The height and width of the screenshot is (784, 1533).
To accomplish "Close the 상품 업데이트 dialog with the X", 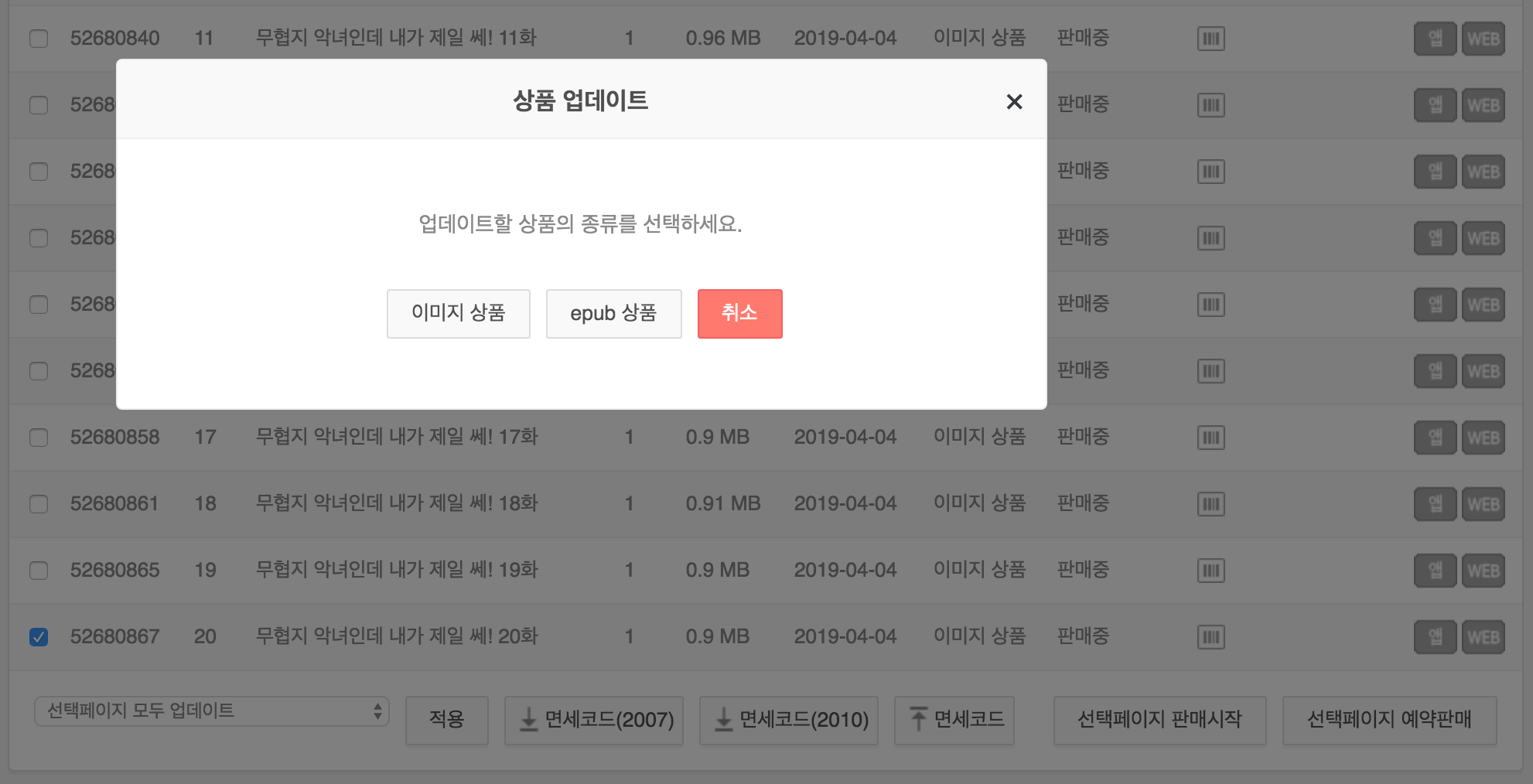I will pyautogui.click(x=1014, y=101).
